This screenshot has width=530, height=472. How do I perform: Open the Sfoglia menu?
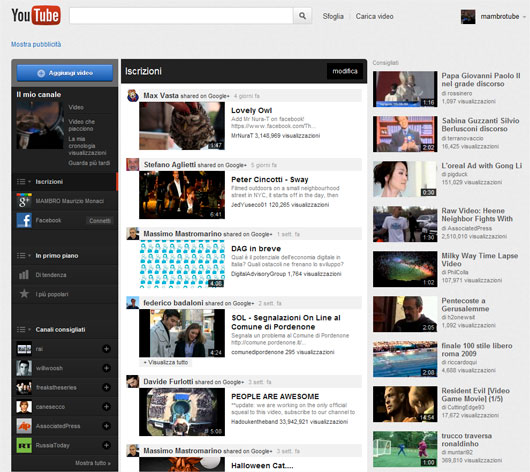pos(333,16)
